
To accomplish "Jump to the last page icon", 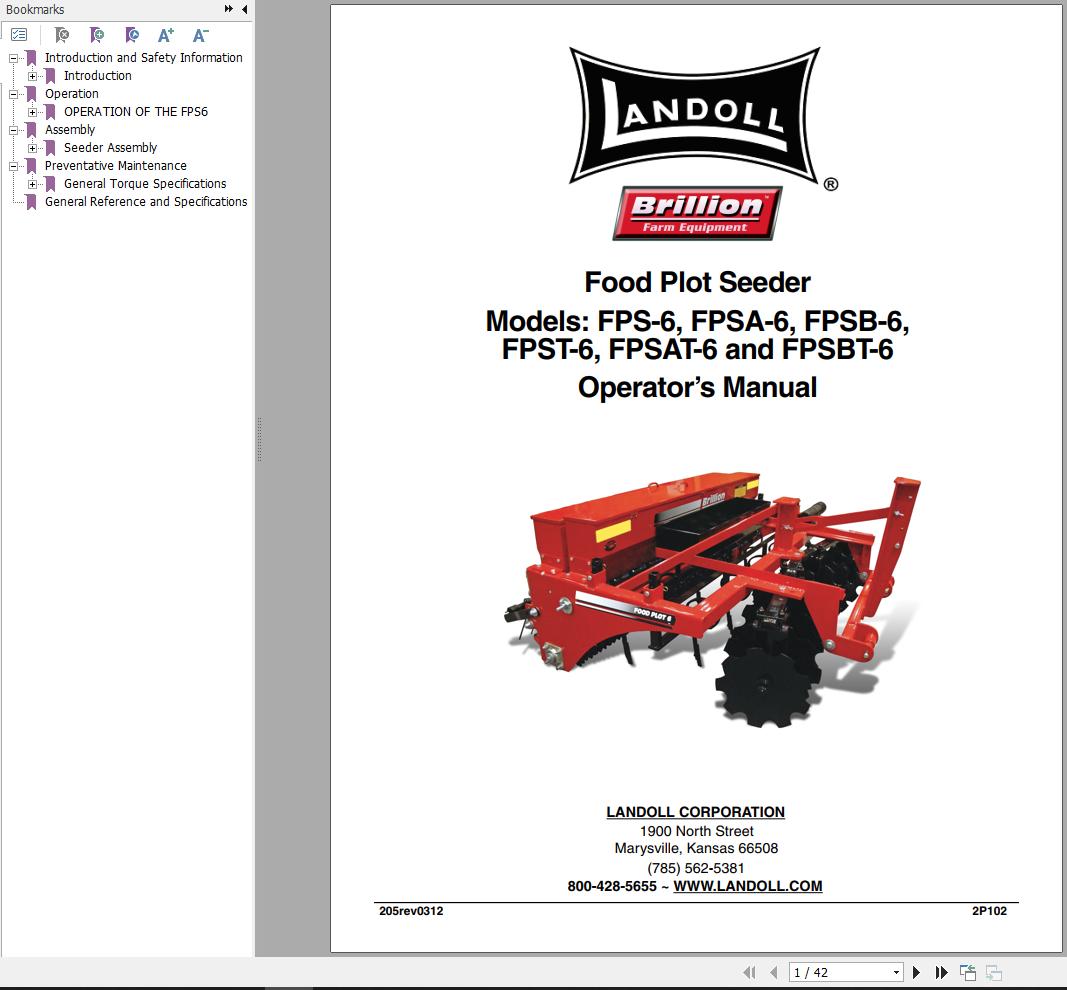I will point(941,971).
